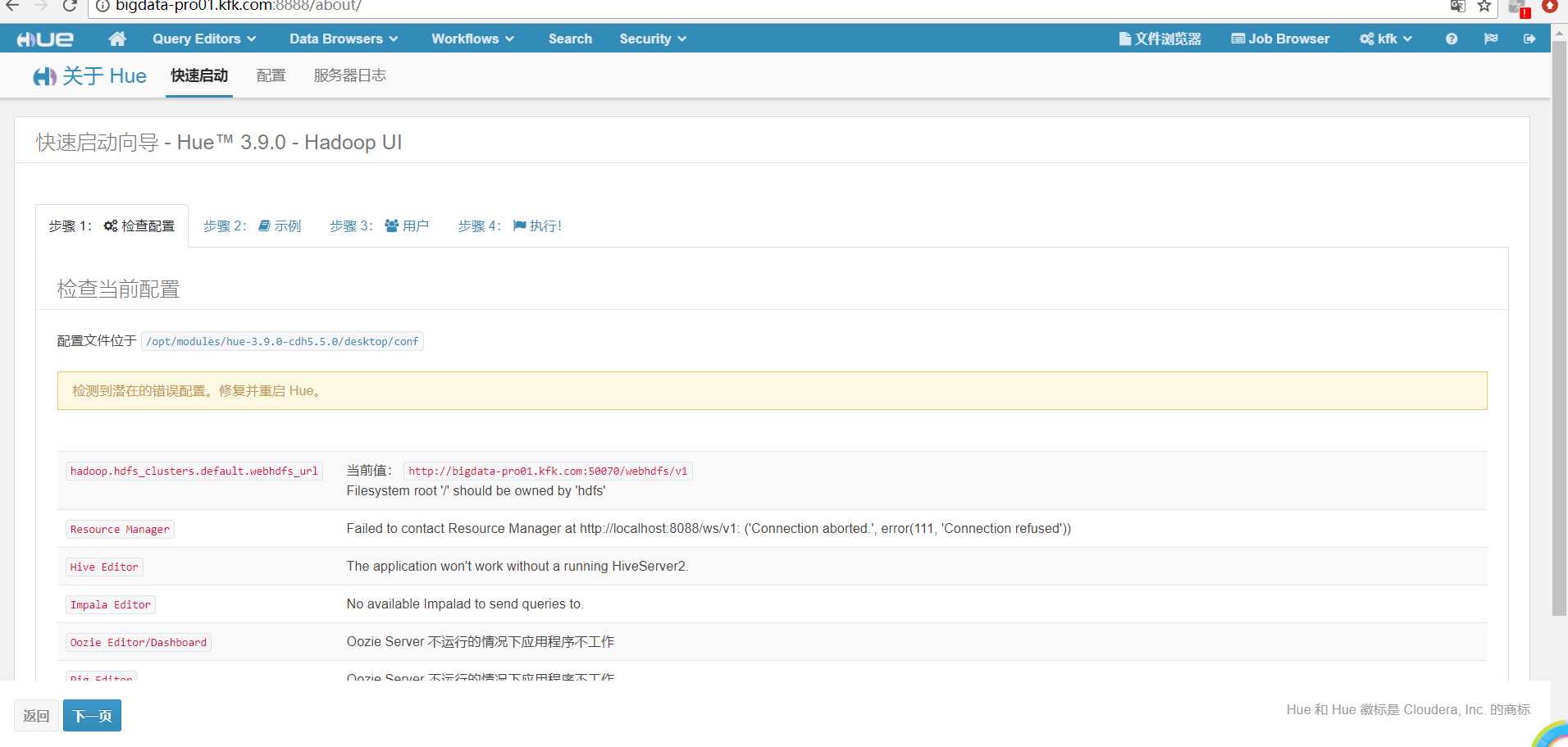This screenshot has height=747, width=1568.
Task: Select step 1 检查配置 tab
Action: click(x=112, y=225)
